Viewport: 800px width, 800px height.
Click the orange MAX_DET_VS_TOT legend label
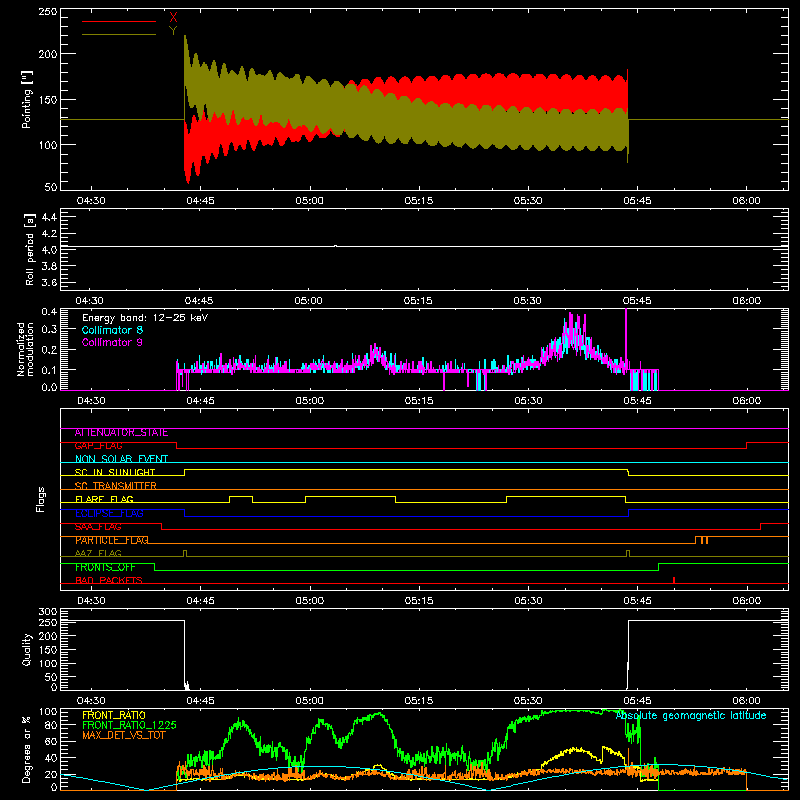(x=124, y=735)
